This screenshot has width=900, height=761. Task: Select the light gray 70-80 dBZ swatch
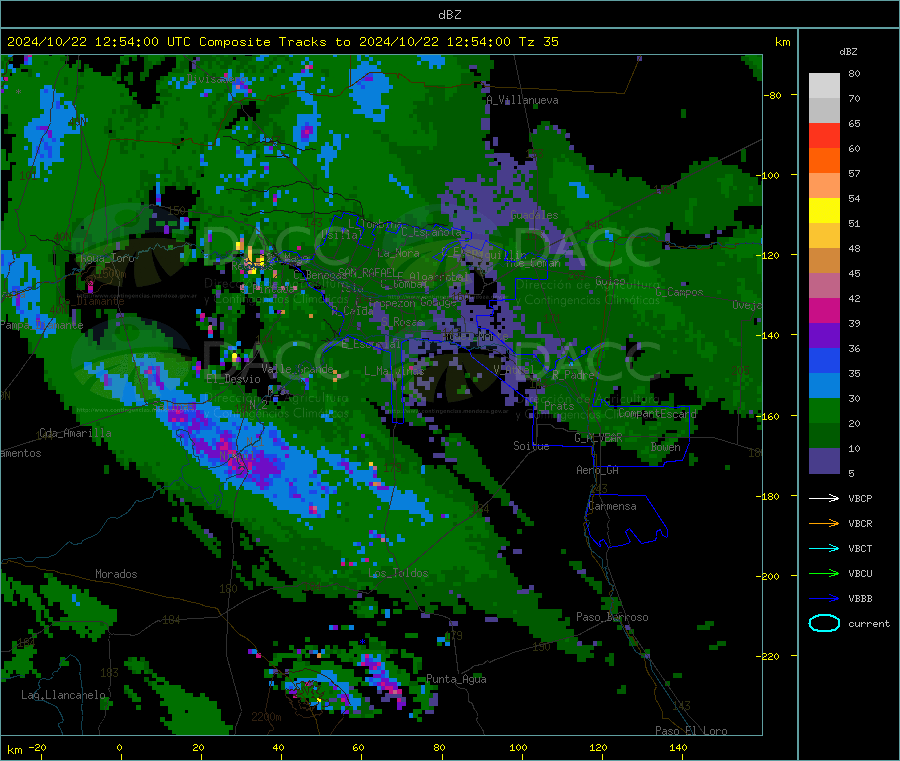824,86
